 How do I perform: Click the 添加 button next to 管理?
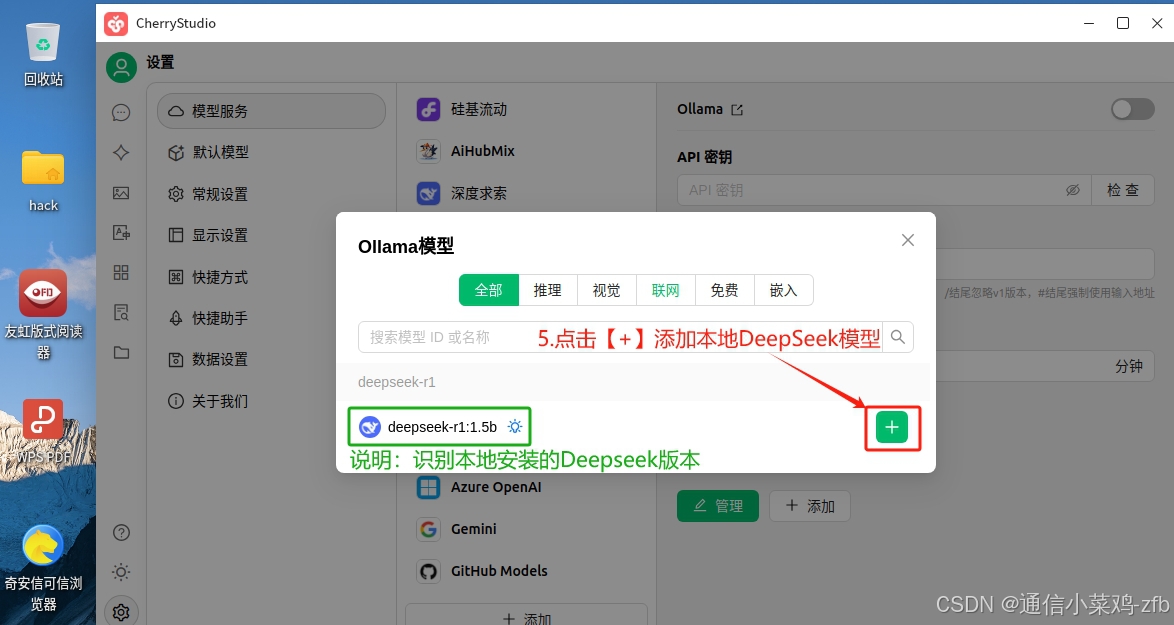[x=809, y=506]
